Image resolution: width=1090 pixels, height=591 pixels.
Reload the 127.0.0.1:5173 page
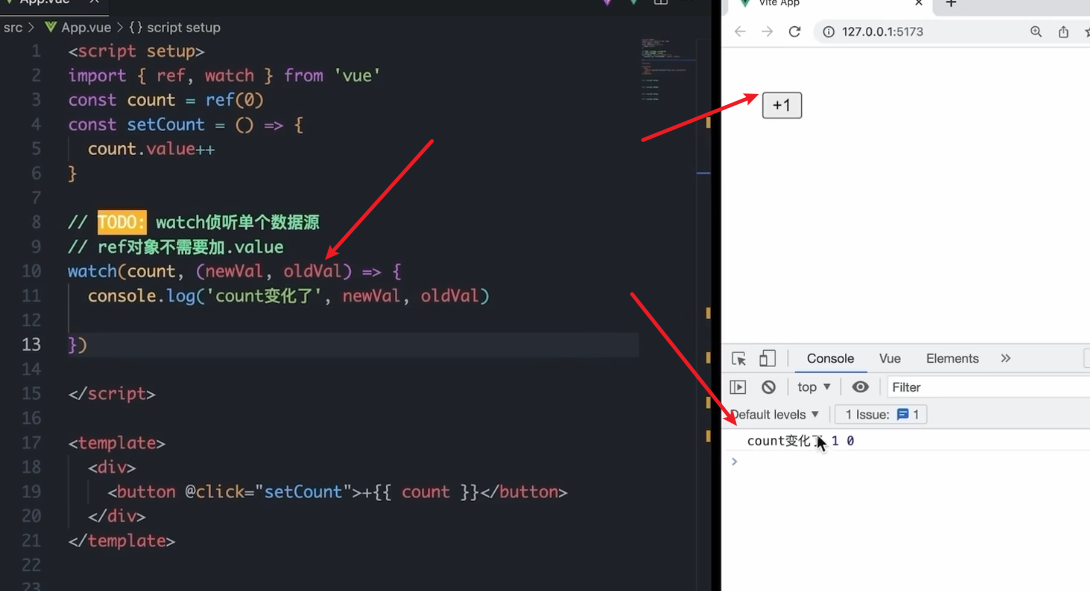pyautogui.click(x=795, y=32)
